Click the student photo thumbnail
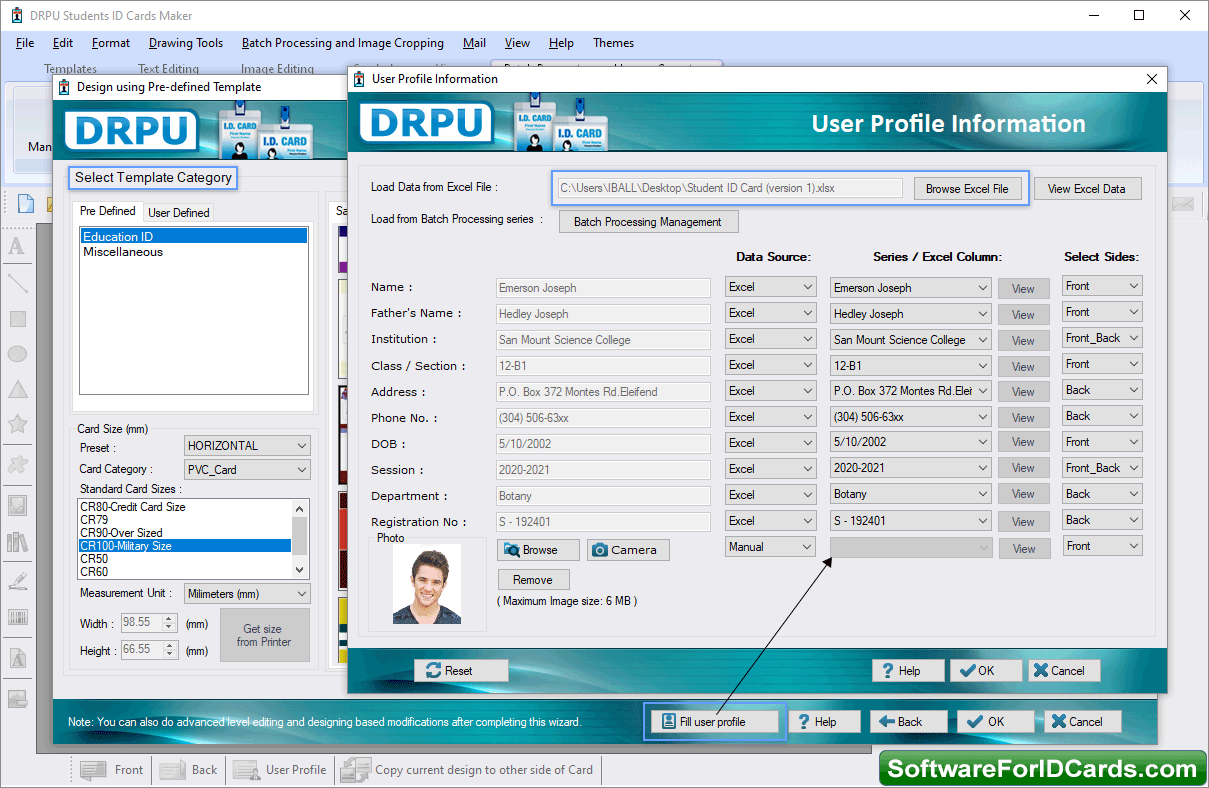1209x788 pixels. coord(427,585)
